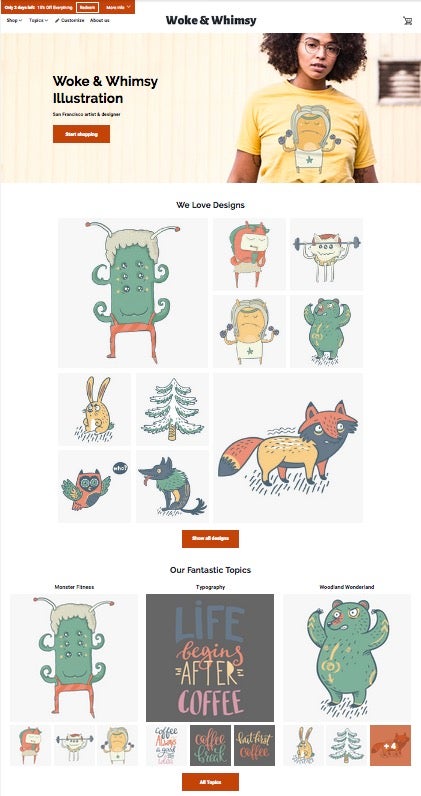Expand the Shop dropdown menu

pyautogui.click(x=14, y=20)
